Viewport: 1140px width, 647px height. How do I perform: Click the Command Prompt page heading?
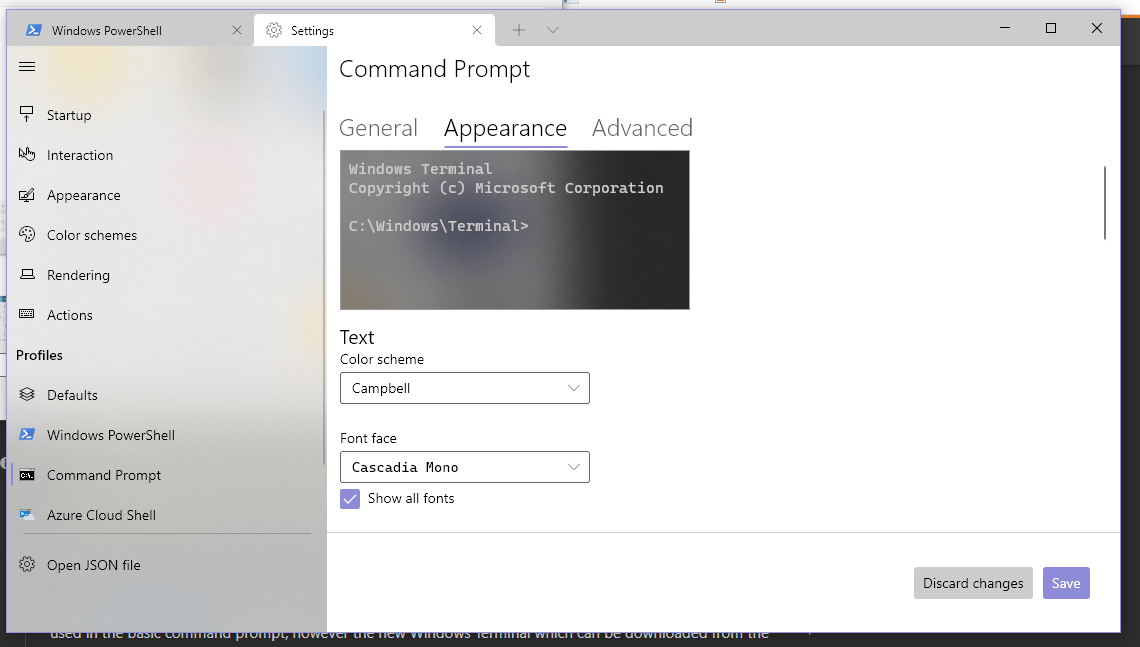tap(434, 69)
